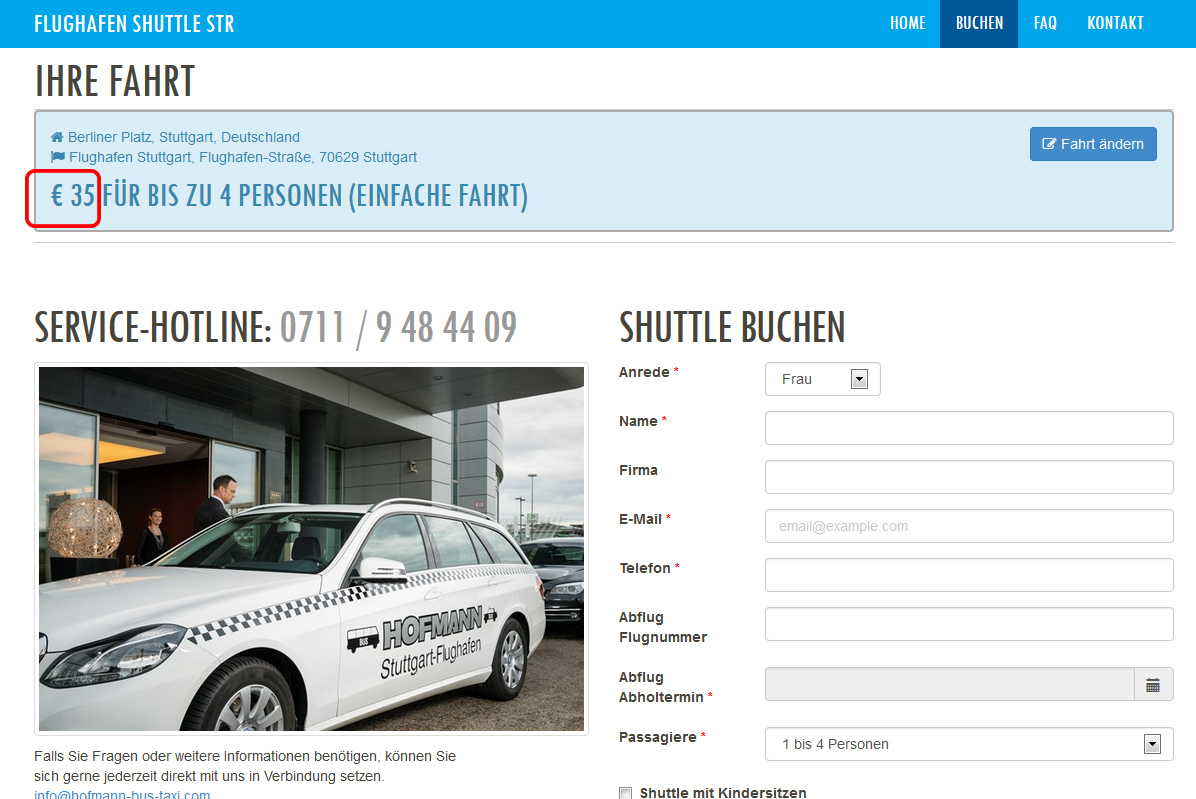Focus the Firma input field
The height and width of the screenshot is (799, 1196).
click(x=969, y=477)
